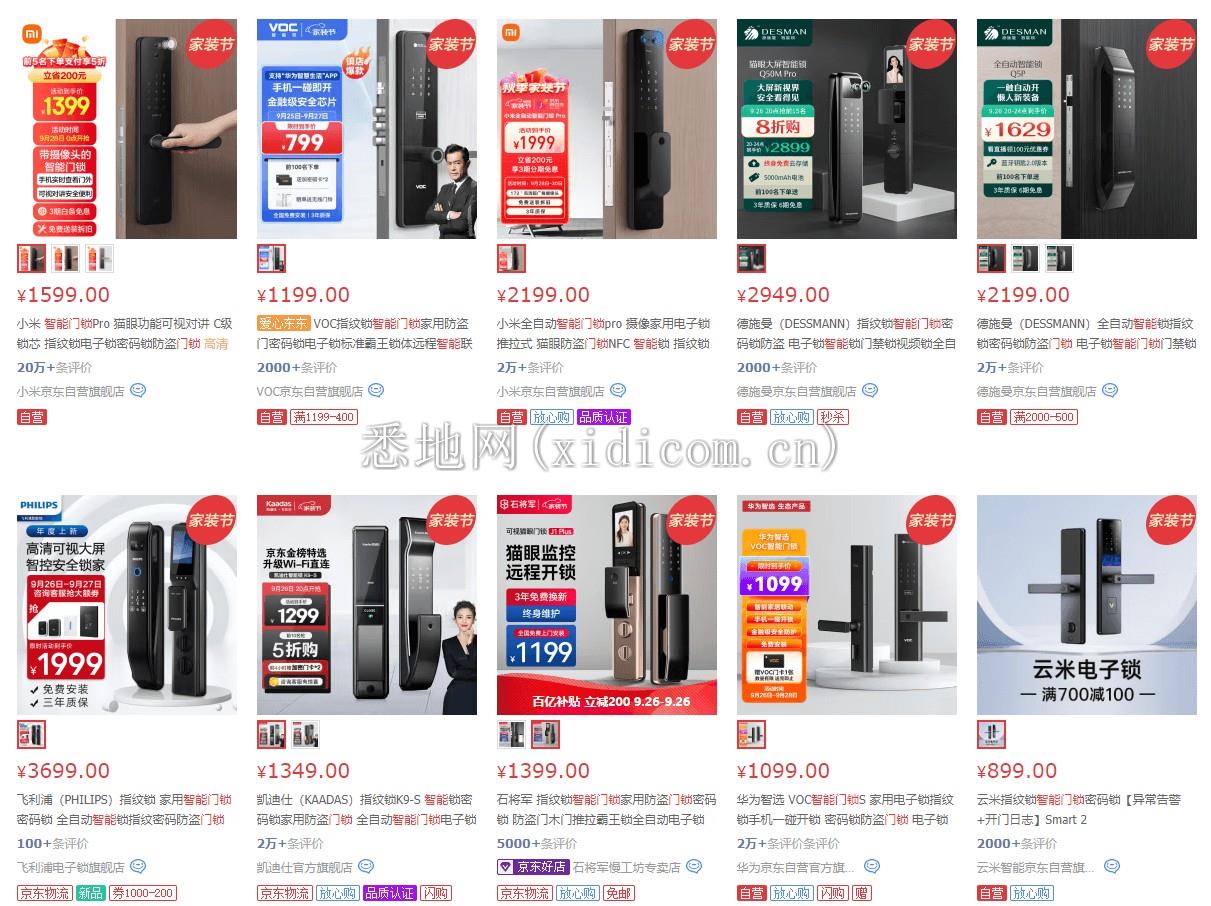Viewport: 1211px width, 906px height.
Task: Select second variant thumbnail of 石将军 lock
Action: (x=545, y=735)
